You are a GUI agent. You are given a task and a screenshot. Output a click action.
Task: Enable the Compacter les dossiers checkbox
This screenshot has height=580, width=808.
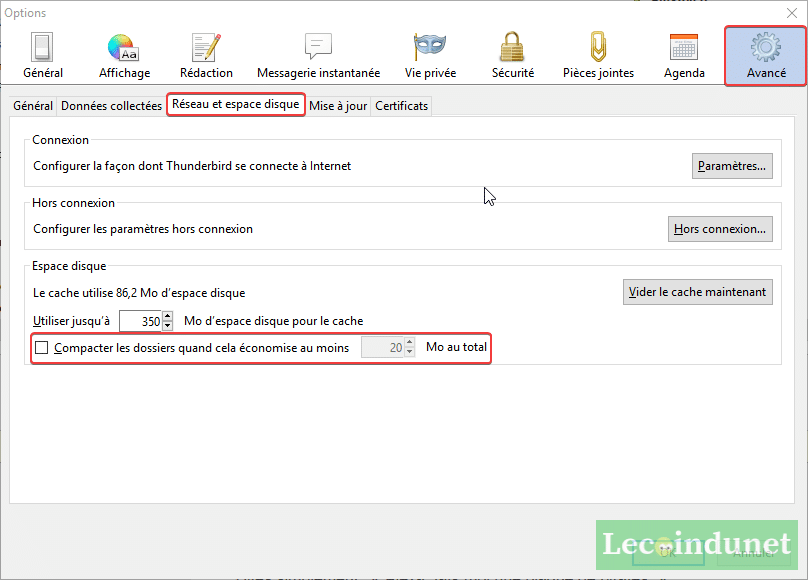[x=42, y=348]
